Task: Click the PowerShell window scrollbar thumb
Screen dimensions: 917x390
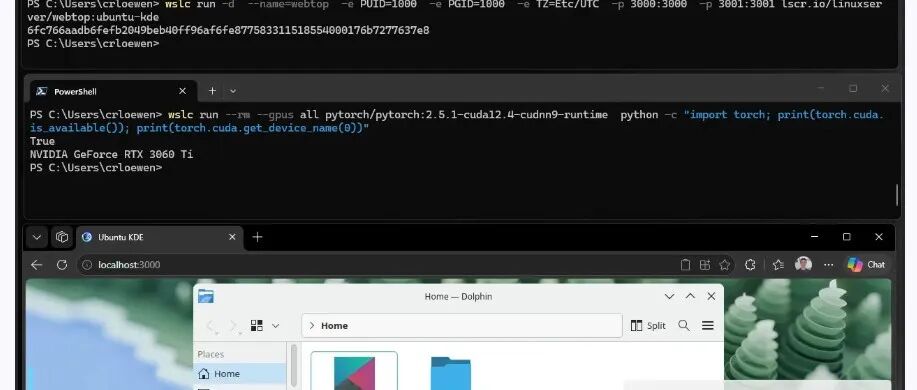Action: (897, 195)
